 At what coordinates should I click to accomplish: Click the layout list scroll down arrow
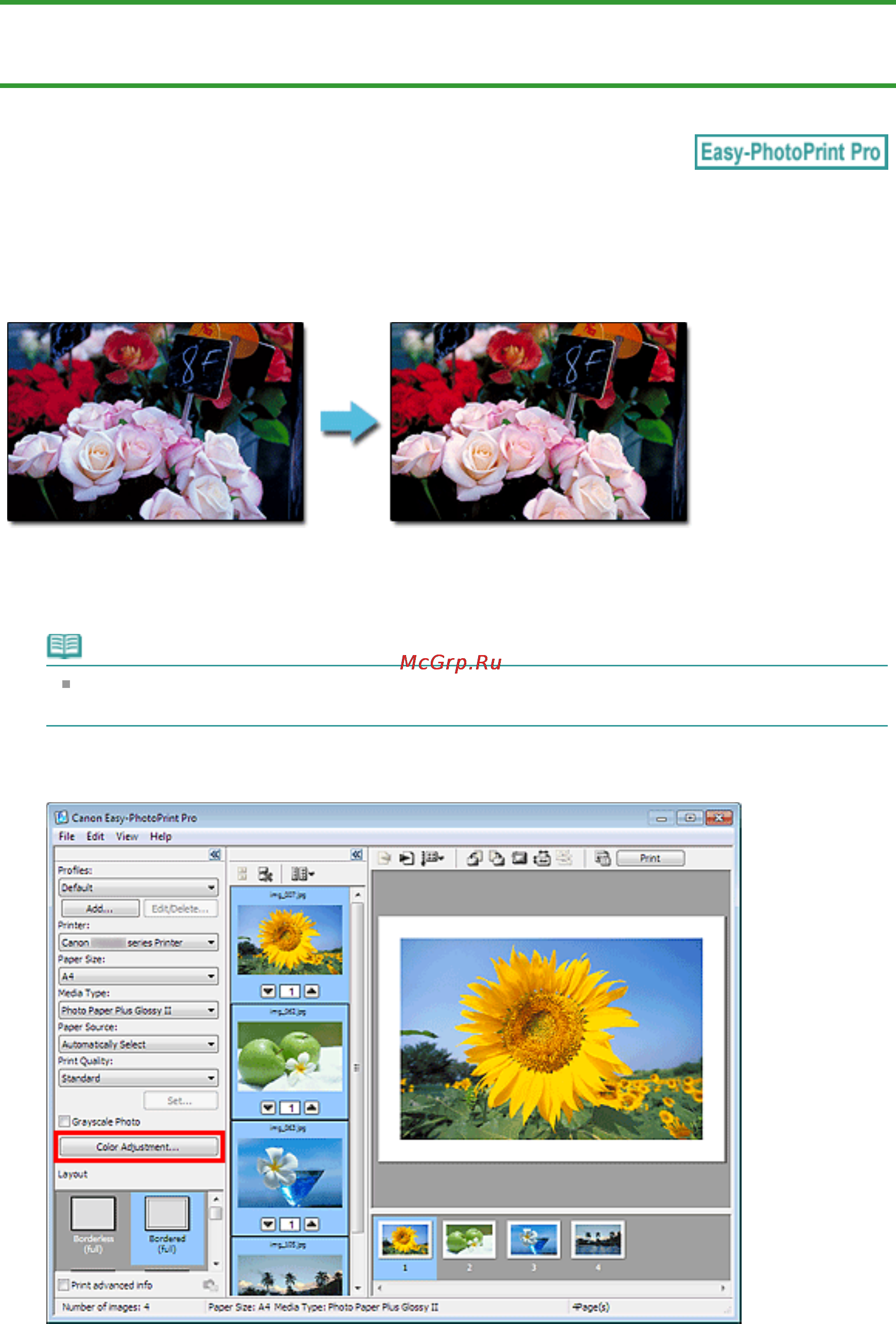tap(216, 1264)
